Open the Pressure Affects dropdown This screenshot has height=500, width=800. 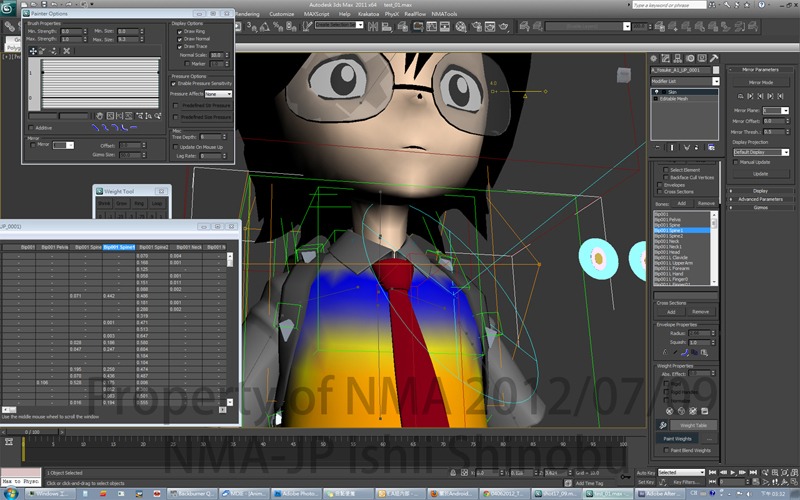[x=217, y=94]
